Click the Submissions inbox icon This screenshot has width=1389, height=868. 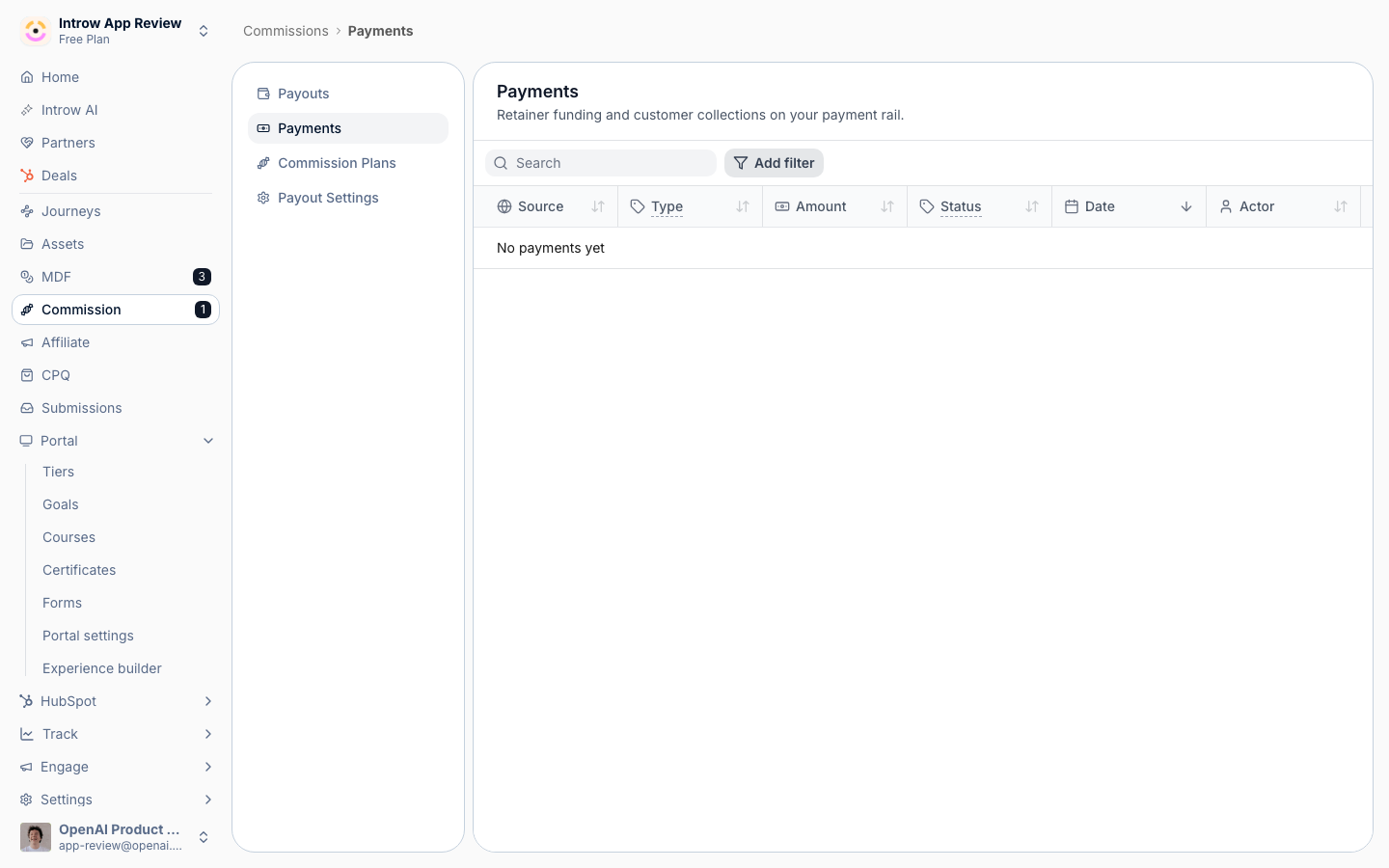click(x=27, y=408)
